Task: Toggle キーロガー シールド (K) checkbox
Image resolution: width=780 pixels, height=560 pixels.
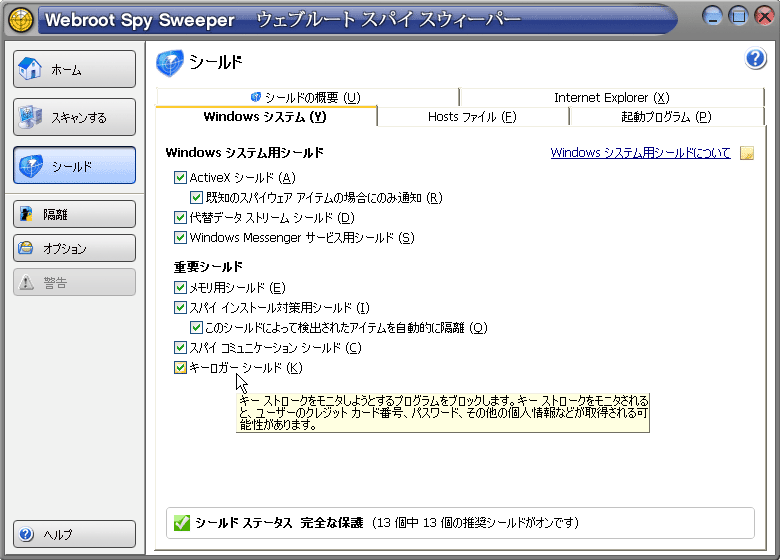Action: coord(180,368)
